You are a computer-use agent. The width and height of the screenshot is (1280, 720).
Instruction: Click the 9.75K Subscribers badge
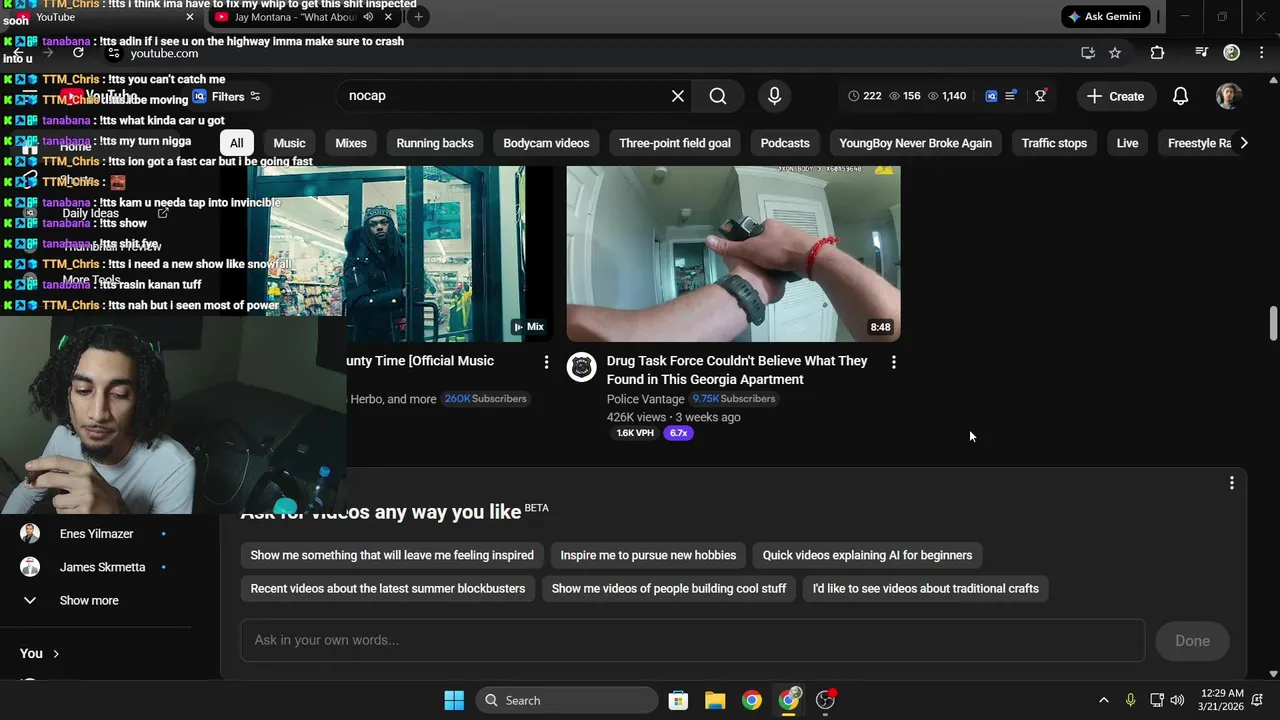734,399
